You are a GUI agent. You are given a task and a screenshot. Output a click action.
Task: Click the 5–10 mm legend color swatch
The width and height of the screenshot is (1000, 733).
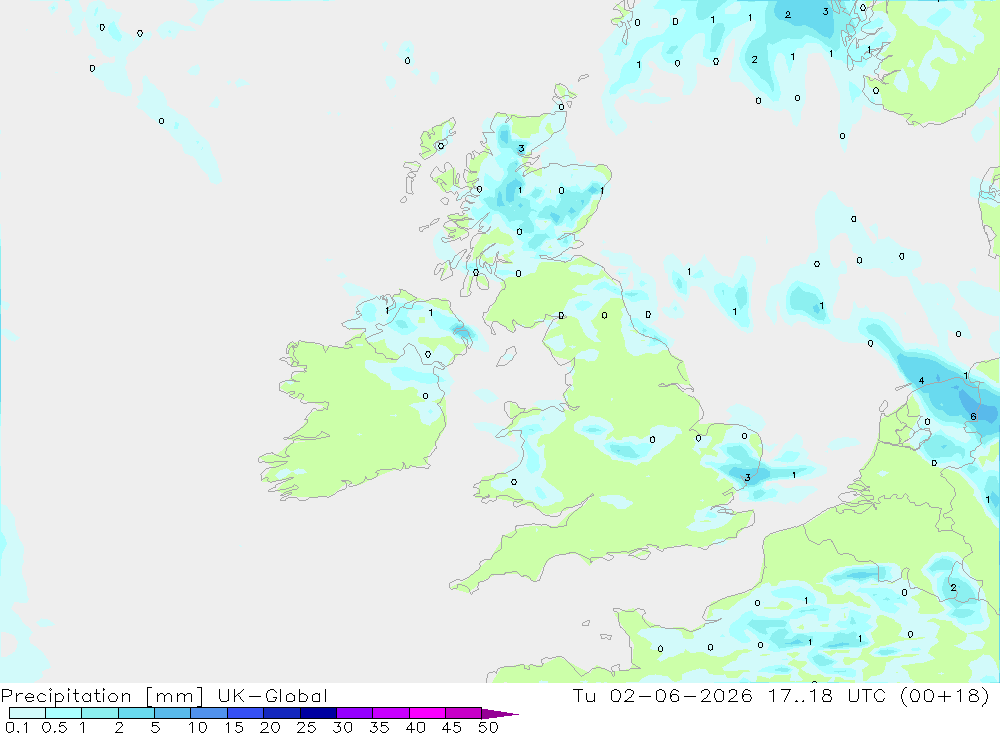[172, 713]
